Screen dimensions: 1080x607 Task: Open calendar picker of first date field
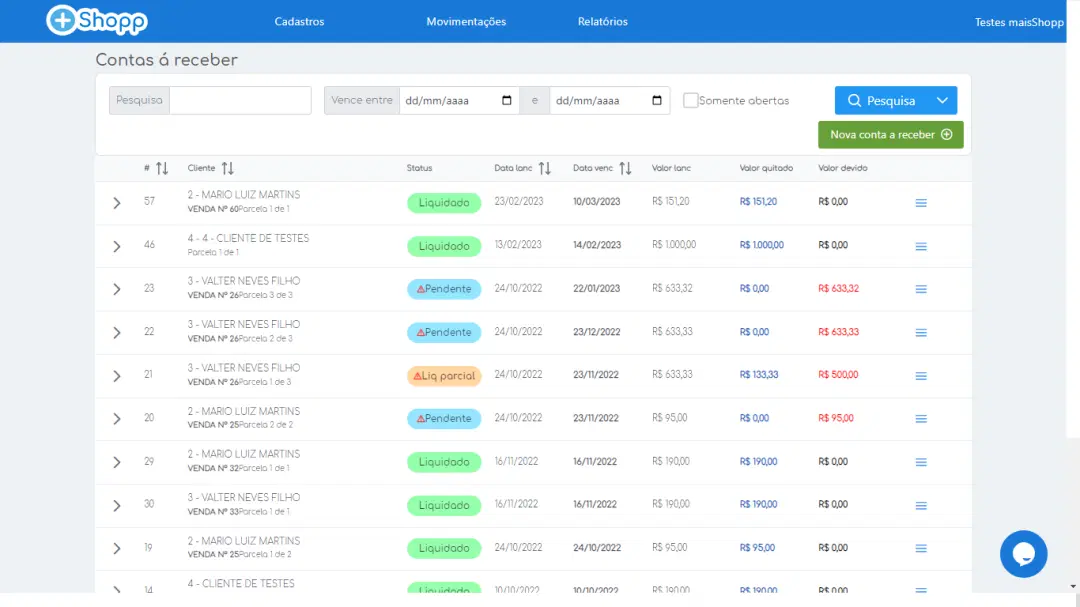[x=507, y=101]
